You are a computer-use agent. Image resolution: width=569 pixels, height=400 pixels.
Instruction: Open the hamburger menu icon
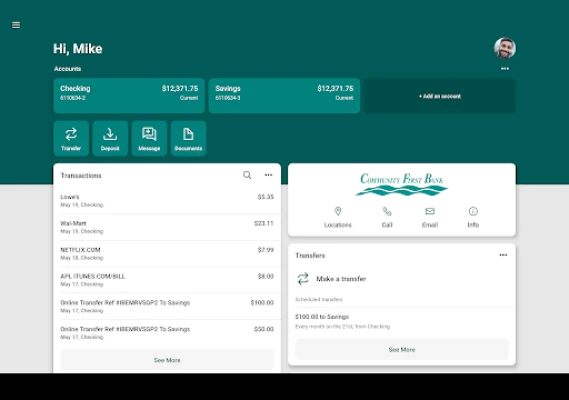pyautogui.click(x=16, y=25)
